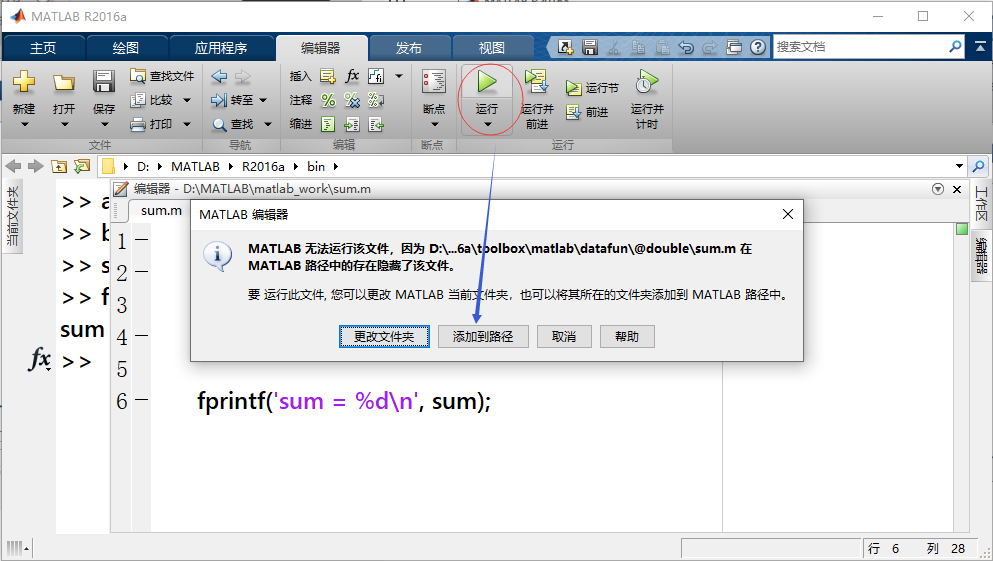Viewport: 993px width, 561px height.
Task: Click the search documentation magnifier icon
Action: pyautogui.click(x=955, y=46)
